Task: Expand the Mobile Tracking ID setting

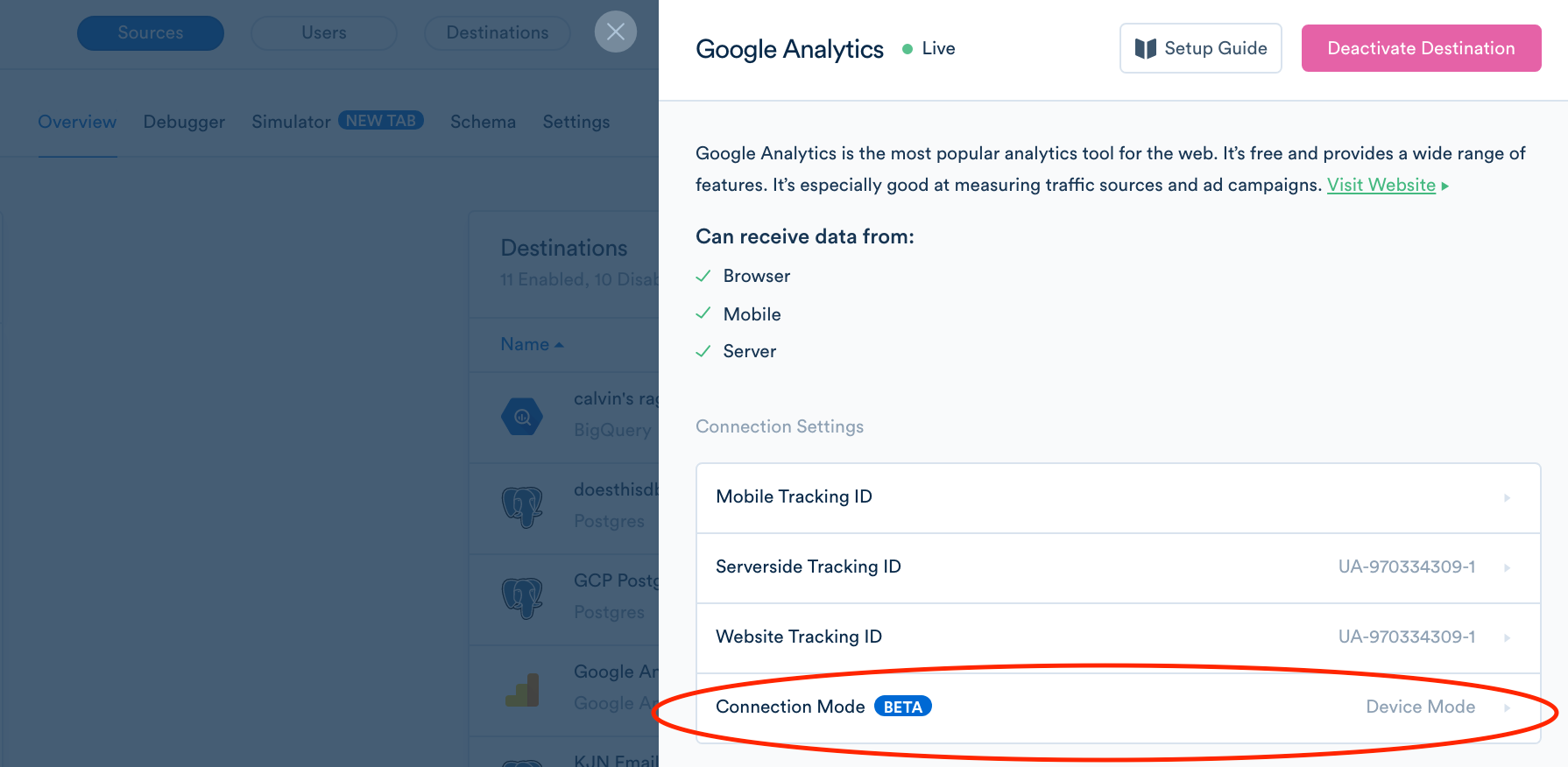Action: tap(1119, 497)
